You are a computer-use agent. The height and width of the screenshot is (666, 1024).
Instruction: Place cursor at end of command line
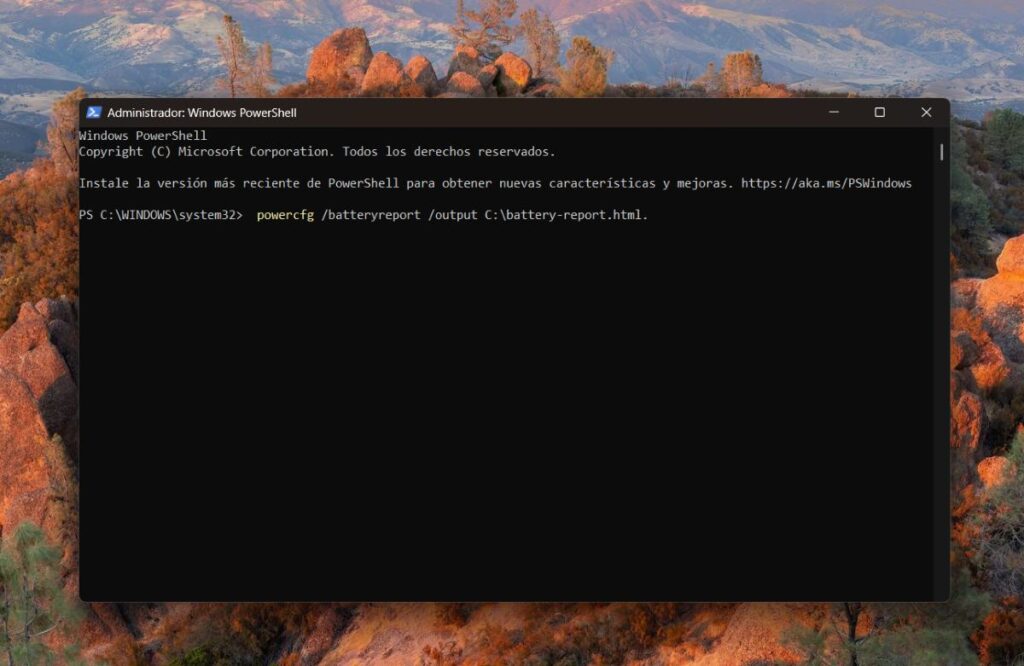[x=652, y=214]
